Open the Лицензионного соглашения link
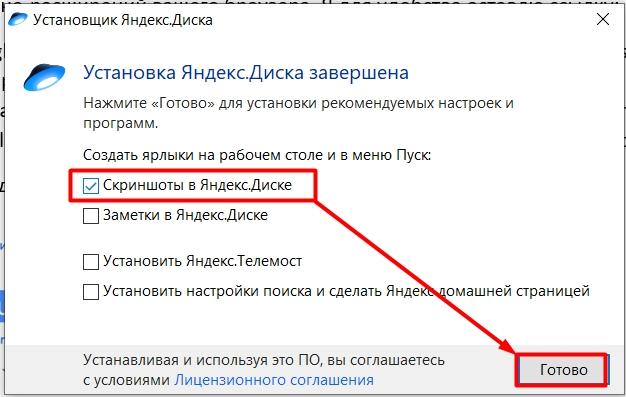The image size is (626, 397). pos(274,380)
